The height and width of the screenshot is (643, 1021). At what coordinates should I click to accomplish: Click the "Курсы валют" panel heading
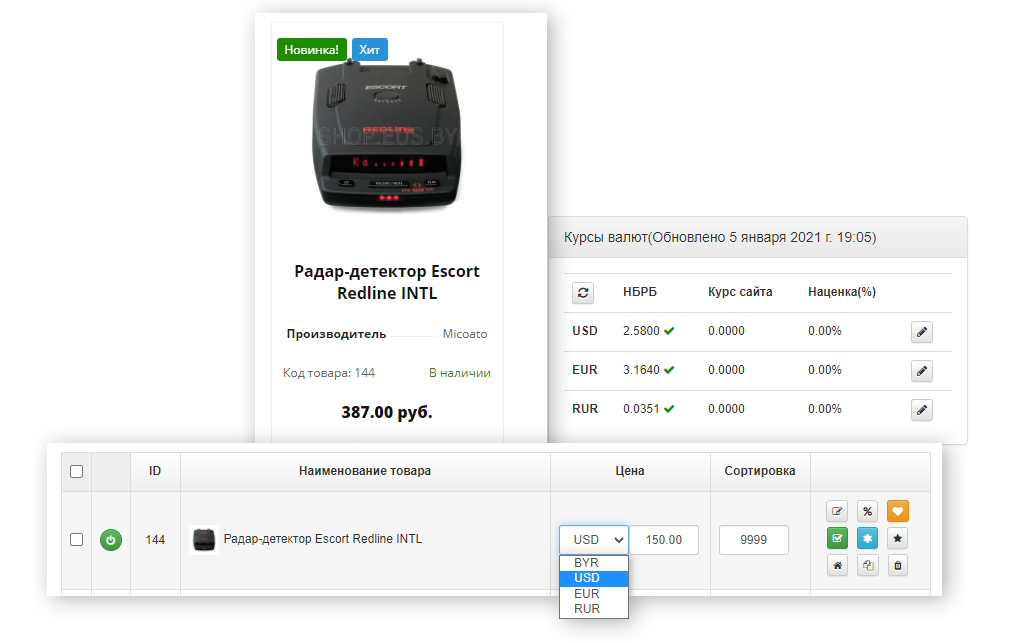720,237
